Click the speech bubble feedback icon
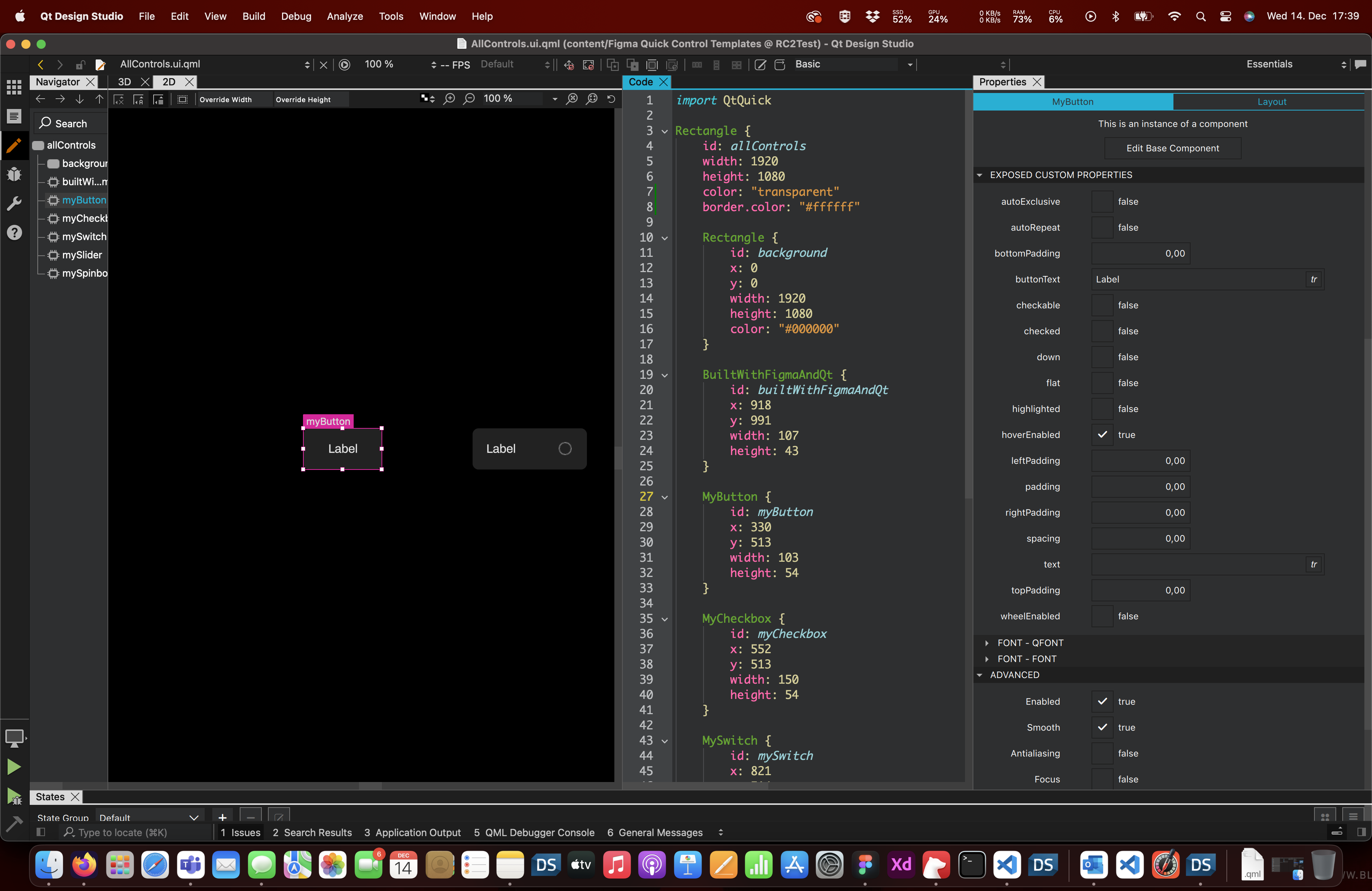 [x=1361, y=64]
